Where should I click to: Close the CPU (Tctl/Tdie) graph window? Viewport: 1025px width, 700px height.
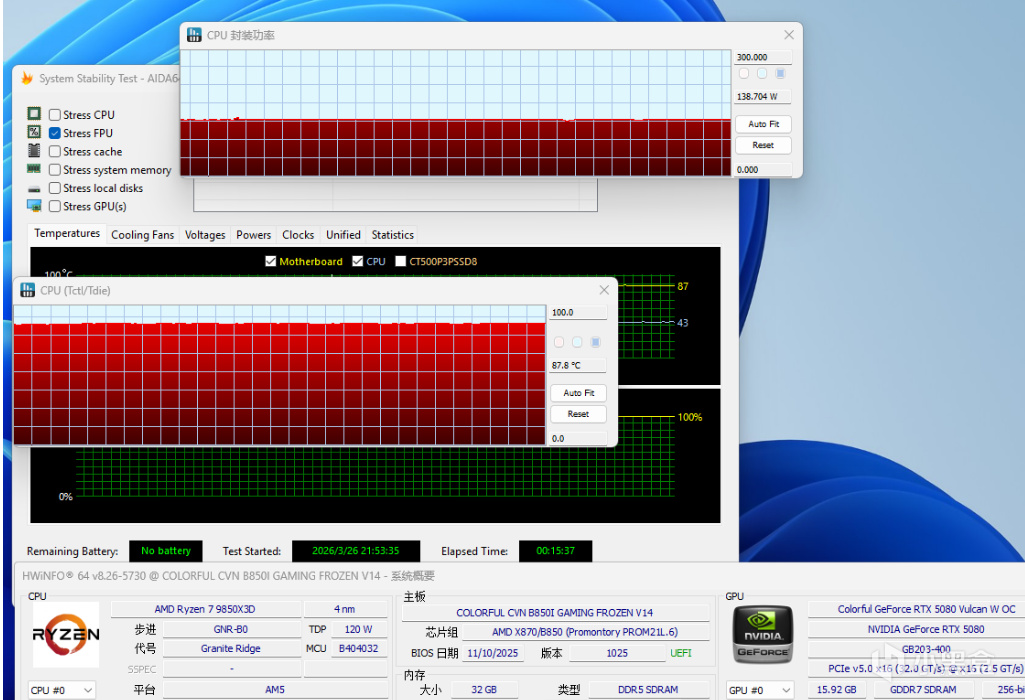(x=604, y=290)
